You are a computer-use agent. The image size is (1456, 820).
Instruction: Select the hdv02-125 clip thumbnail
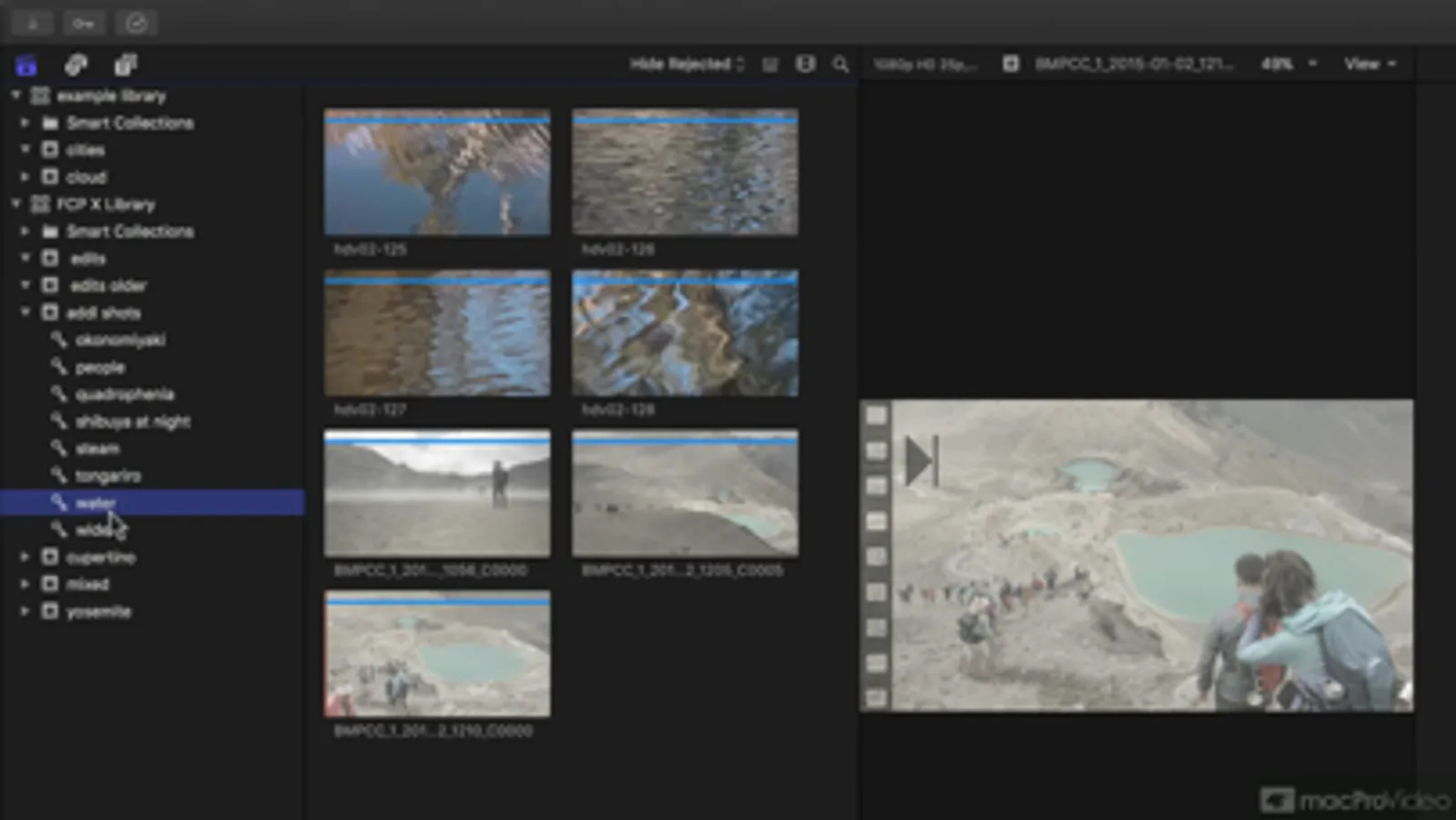437,172
